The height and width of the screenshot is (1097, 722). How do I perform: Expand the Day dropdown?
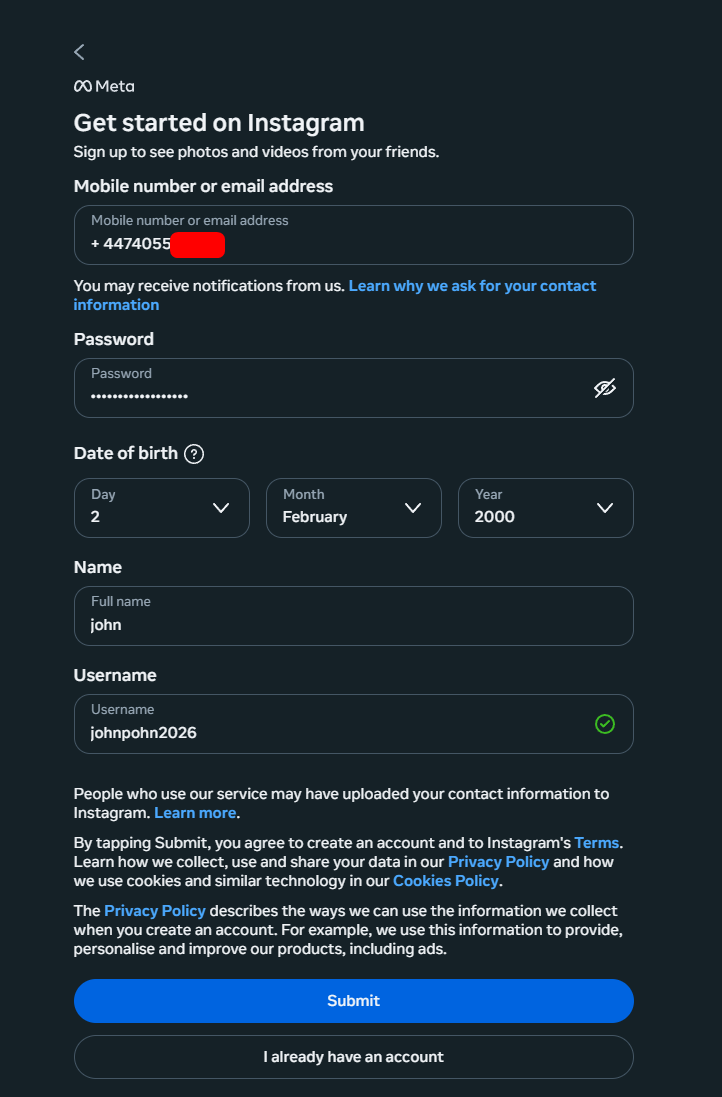[x=162, y=508]
